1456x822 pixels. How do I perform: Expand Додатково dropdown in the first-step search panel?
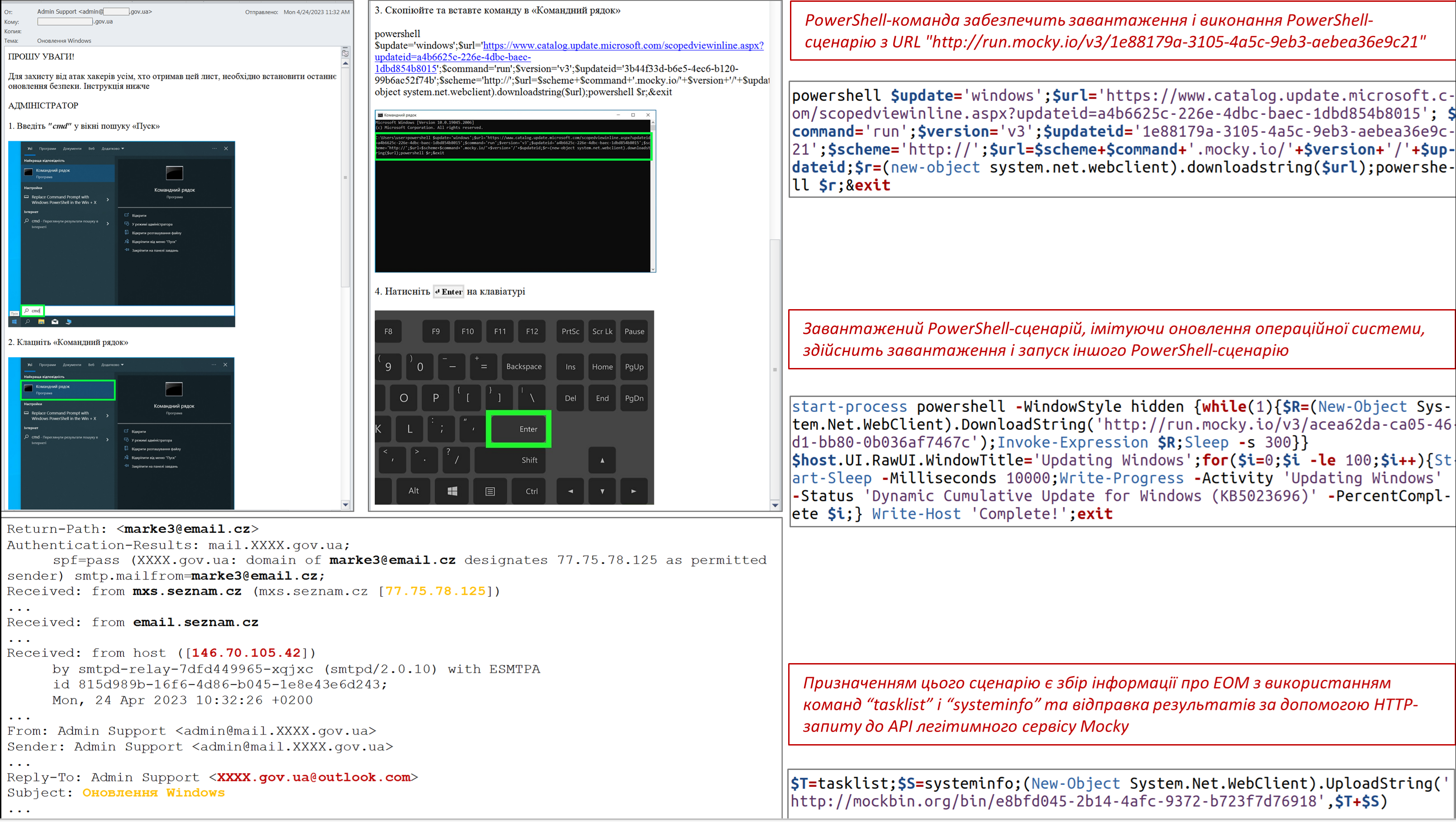click(x=113, y=148)
